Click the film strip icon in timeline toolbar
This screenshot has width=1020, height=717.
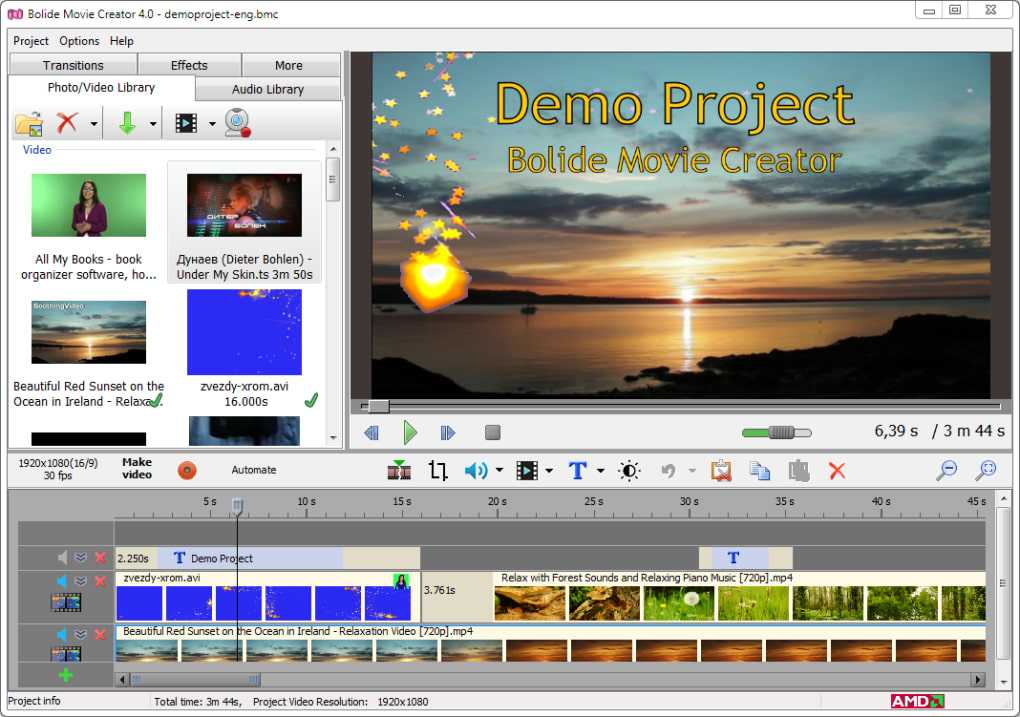click(527, 470)
